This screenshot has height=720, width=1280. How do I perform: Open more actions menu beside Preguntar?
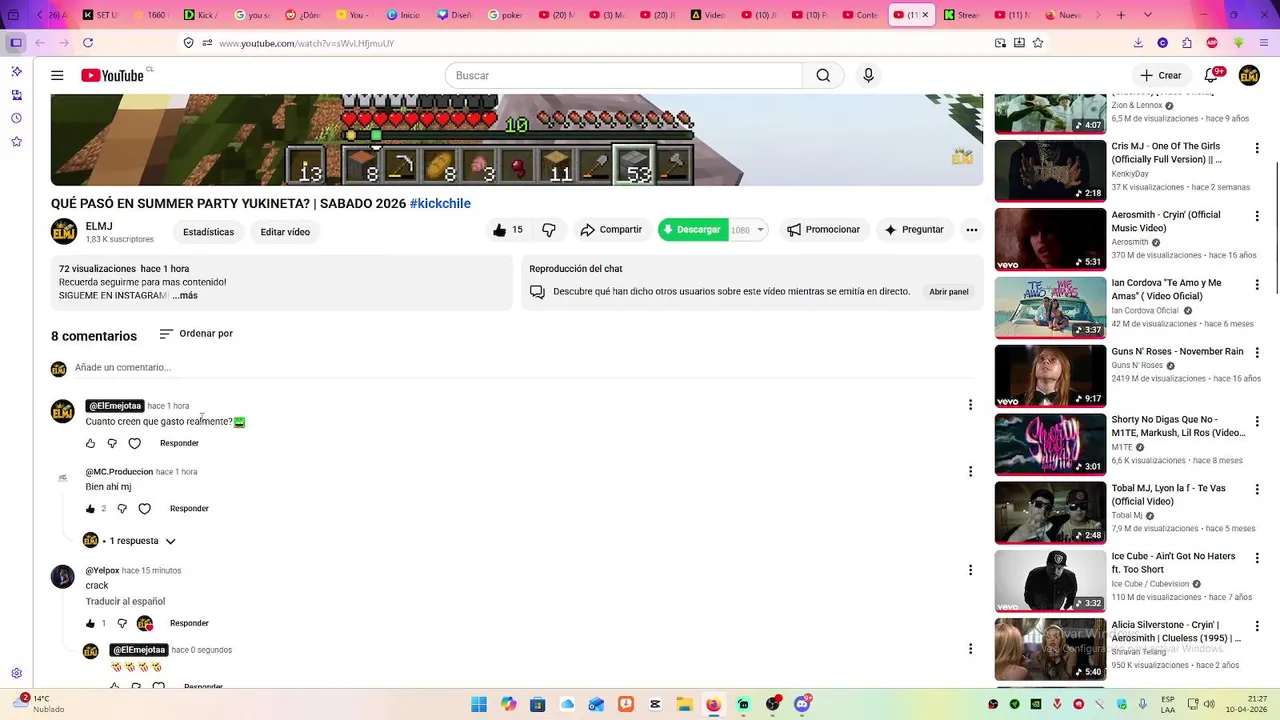coord(971,230)
